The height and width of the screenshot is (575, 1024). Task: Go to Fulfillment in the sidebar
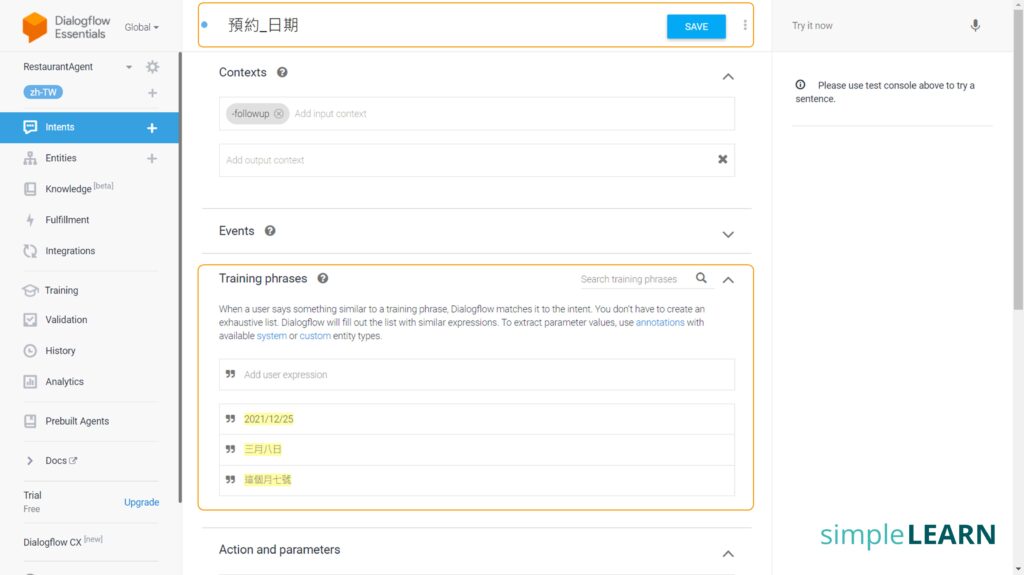67,220
